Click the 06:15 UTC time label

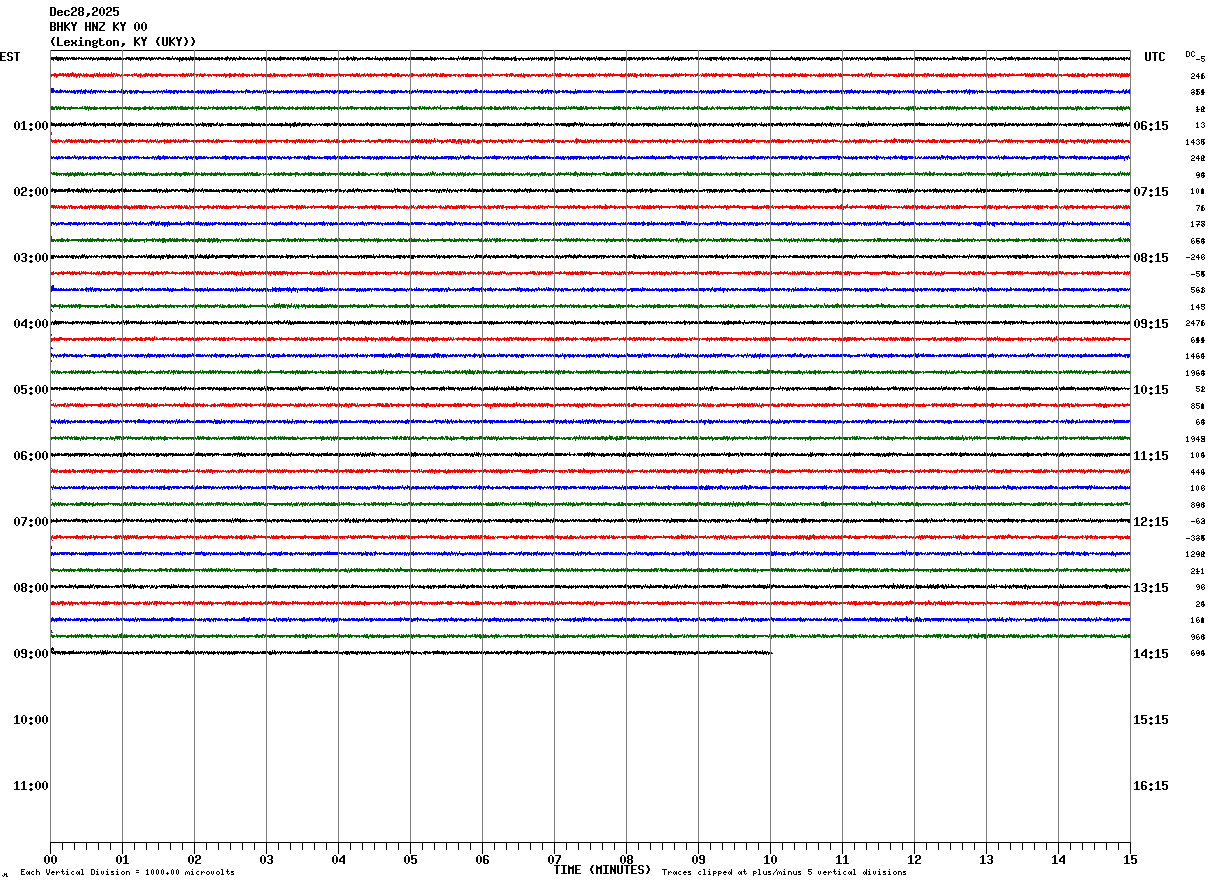coord(1151,126)
